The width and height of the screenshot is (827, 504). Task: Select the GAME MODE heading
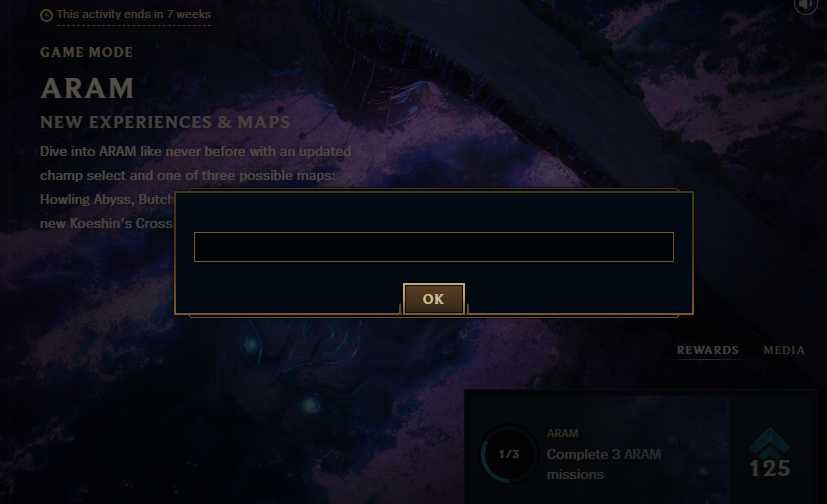point(86,52)
